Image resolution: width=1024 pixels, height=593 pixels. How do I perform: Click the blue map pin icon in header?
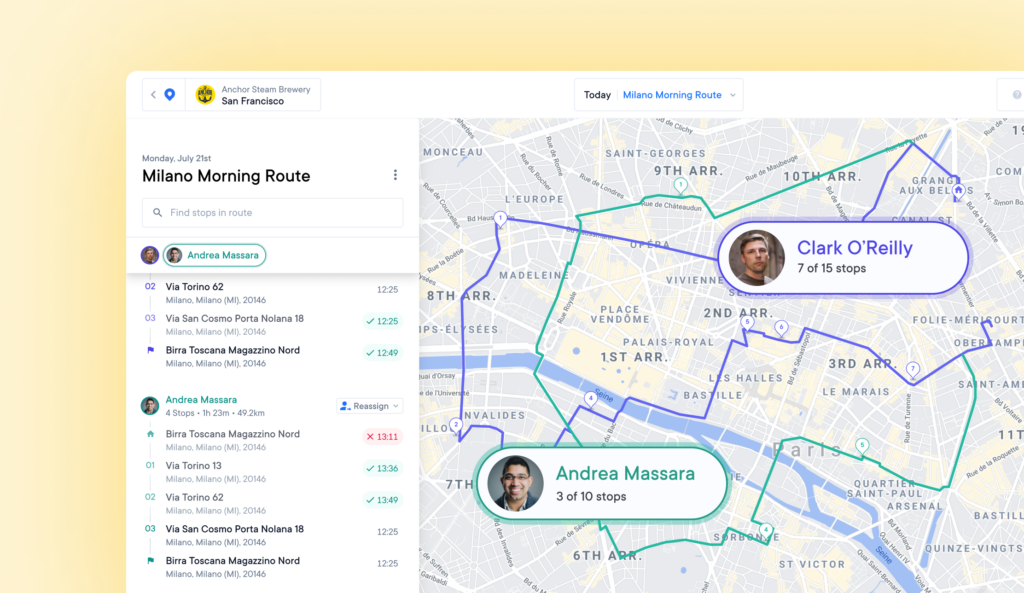point(169,94)
